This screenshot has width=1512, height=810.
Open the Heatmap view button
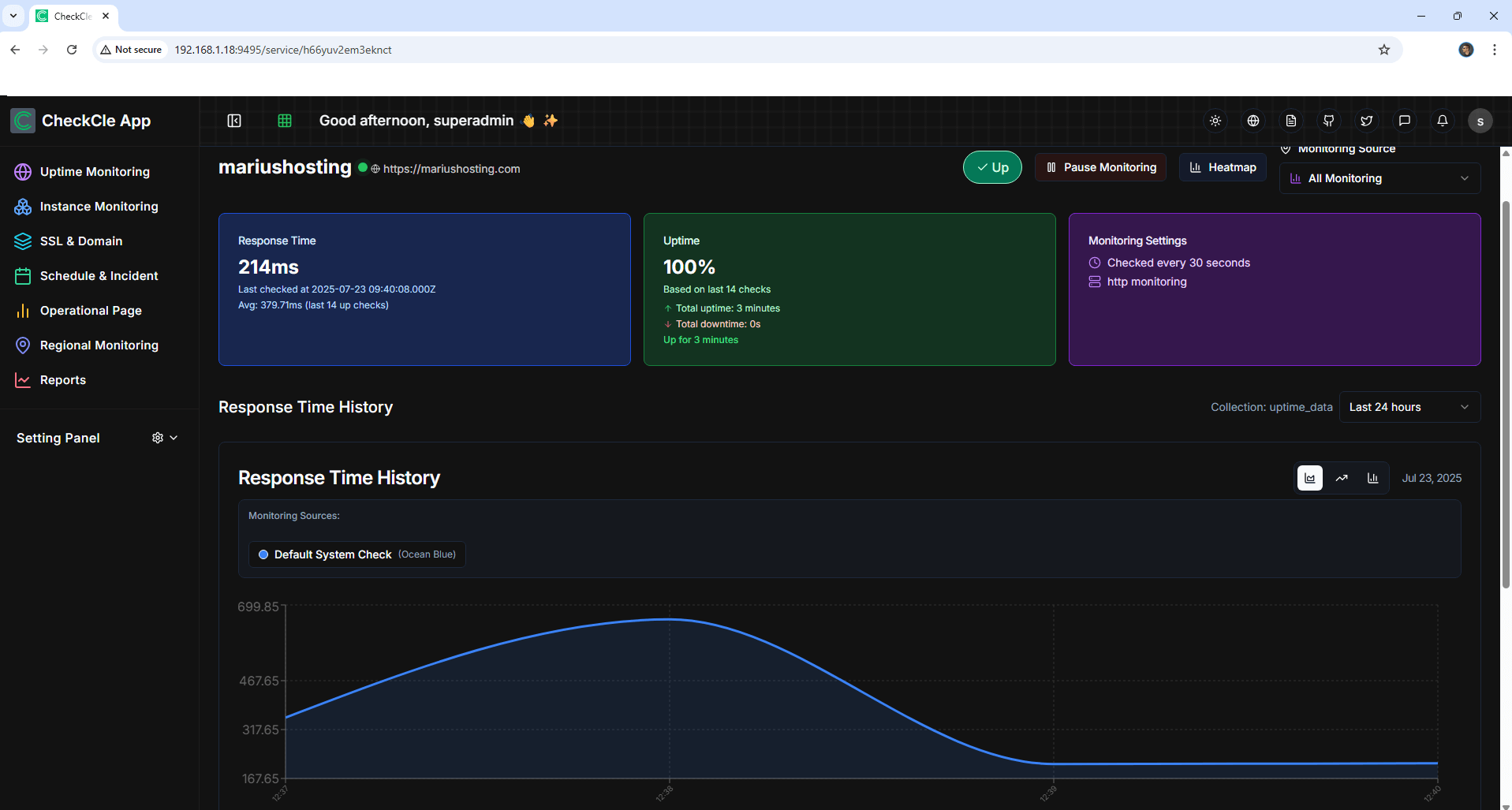[x=1223, y=167]
